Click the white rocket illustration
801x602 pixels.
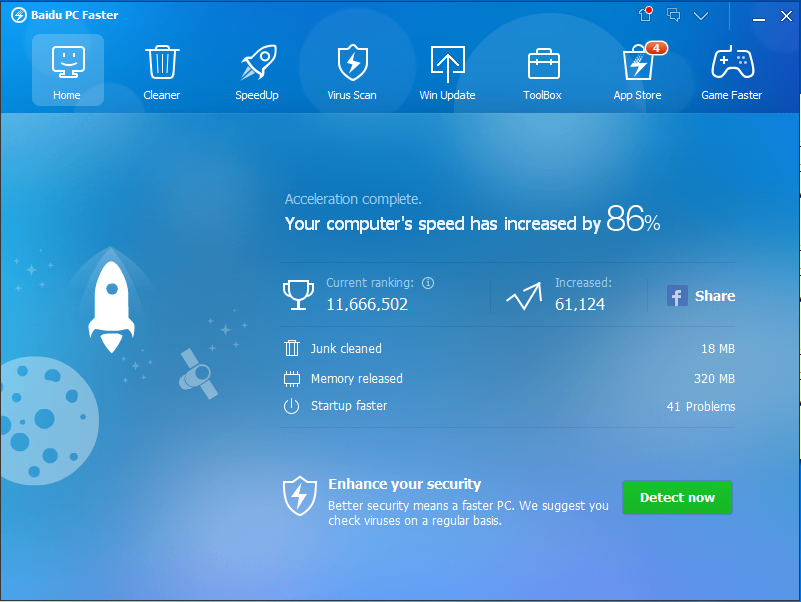[111, 307]
